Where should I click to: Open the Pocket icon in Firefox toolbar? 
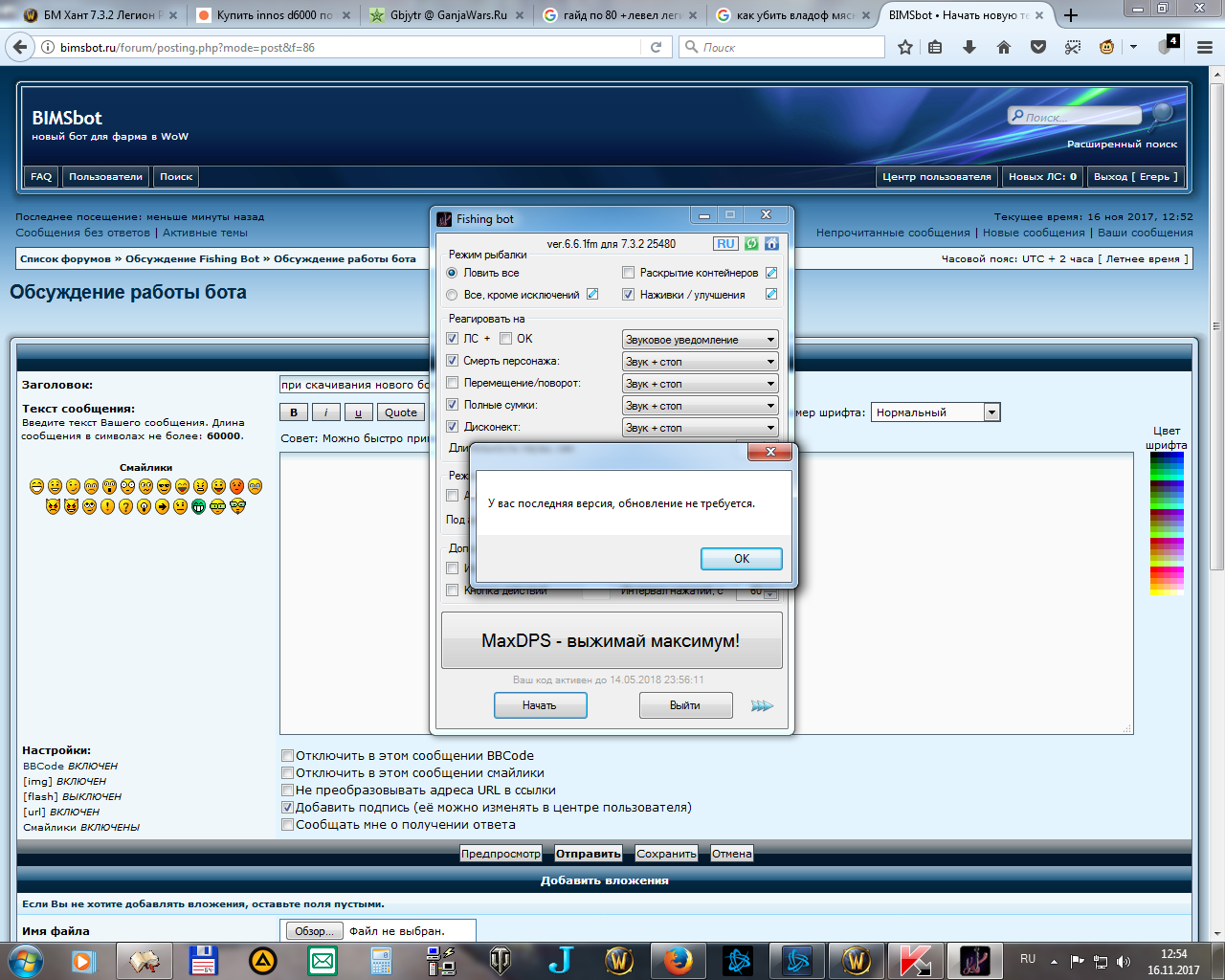pyautogui.click(x=1038, y=47)
